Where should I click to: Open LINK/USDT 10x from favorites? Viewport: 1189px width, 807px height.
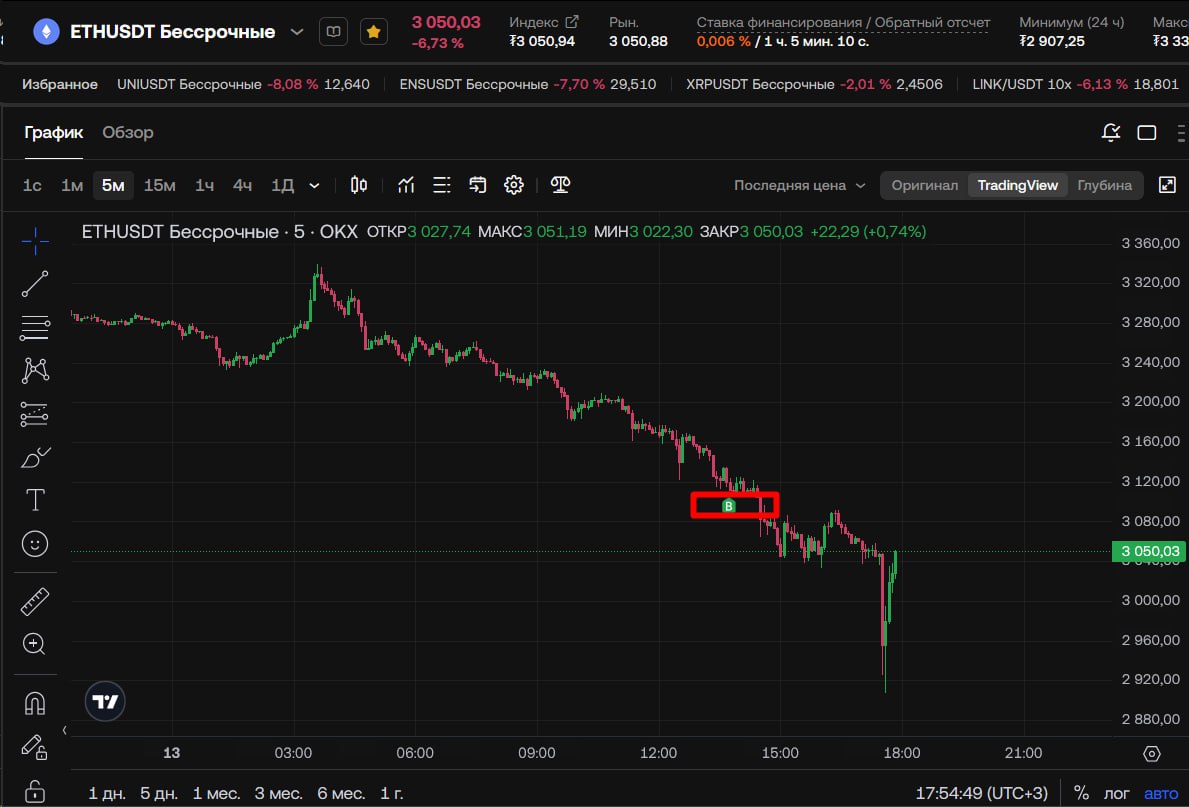[1075, 84]
